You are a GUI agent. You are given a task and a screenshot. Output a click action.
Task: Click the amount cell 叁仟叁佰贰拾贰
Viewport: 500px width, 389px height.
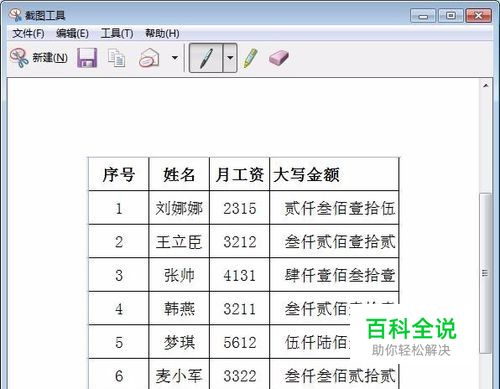(x=334, y=375)
